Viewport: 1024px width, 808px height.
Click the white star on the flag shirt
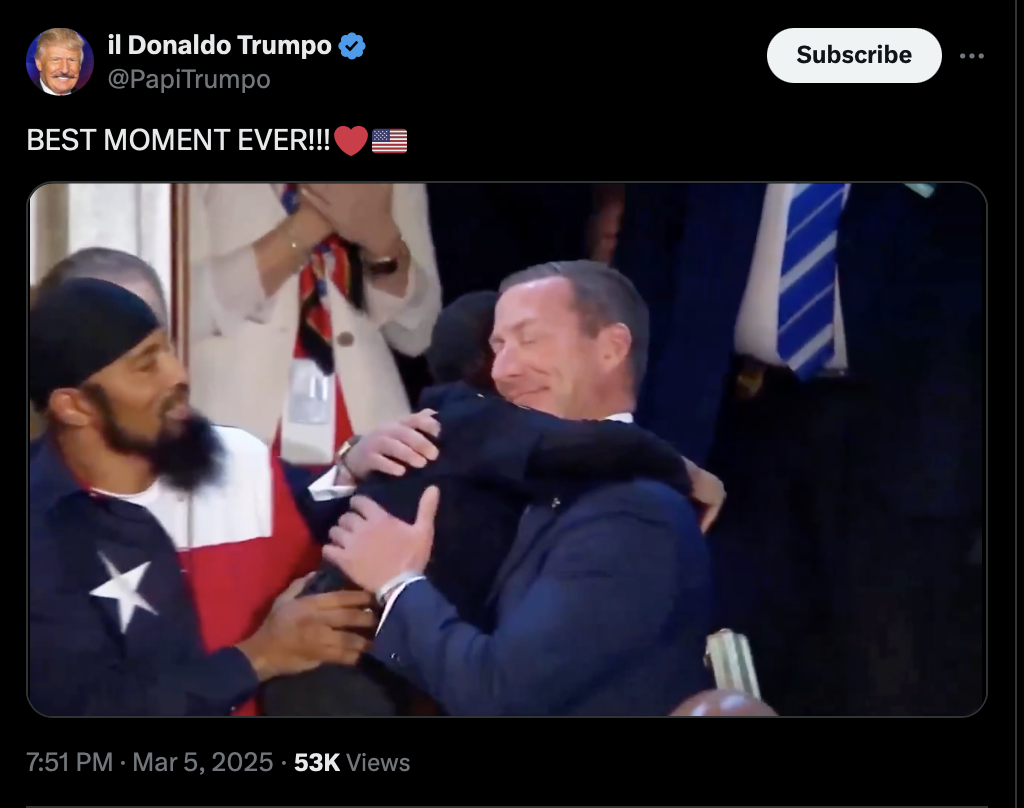tap(123, 588)
